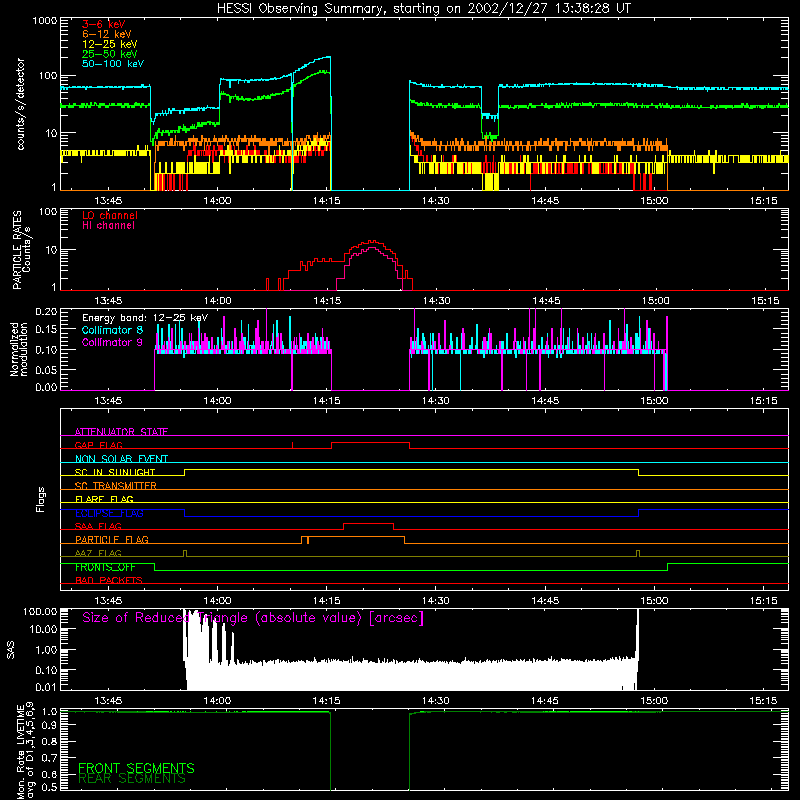
Task: Click the '14:45' tick below the SAS panel
Action: click(x=545, y=701)
